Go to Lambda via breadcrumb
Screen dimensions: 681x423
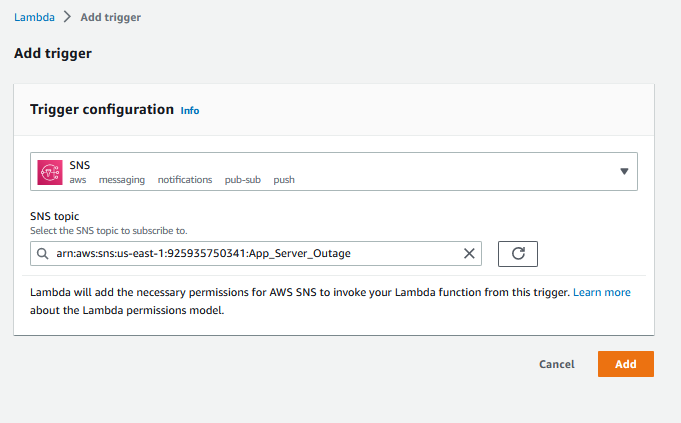[x=33, y=18]
